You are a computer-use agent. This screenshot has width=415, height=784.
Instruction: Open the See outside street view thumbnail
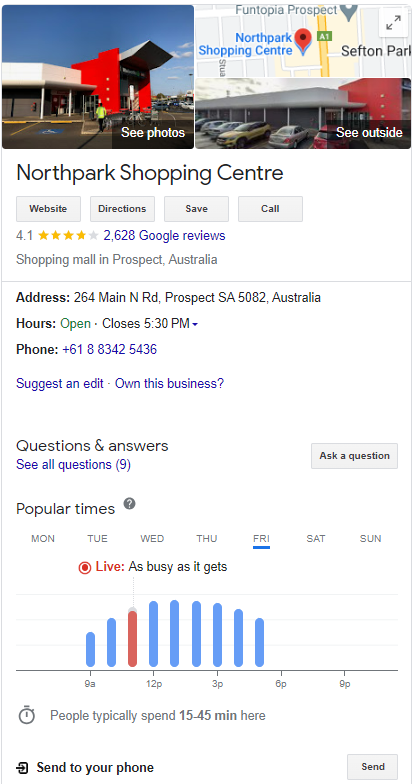[303, 114]
